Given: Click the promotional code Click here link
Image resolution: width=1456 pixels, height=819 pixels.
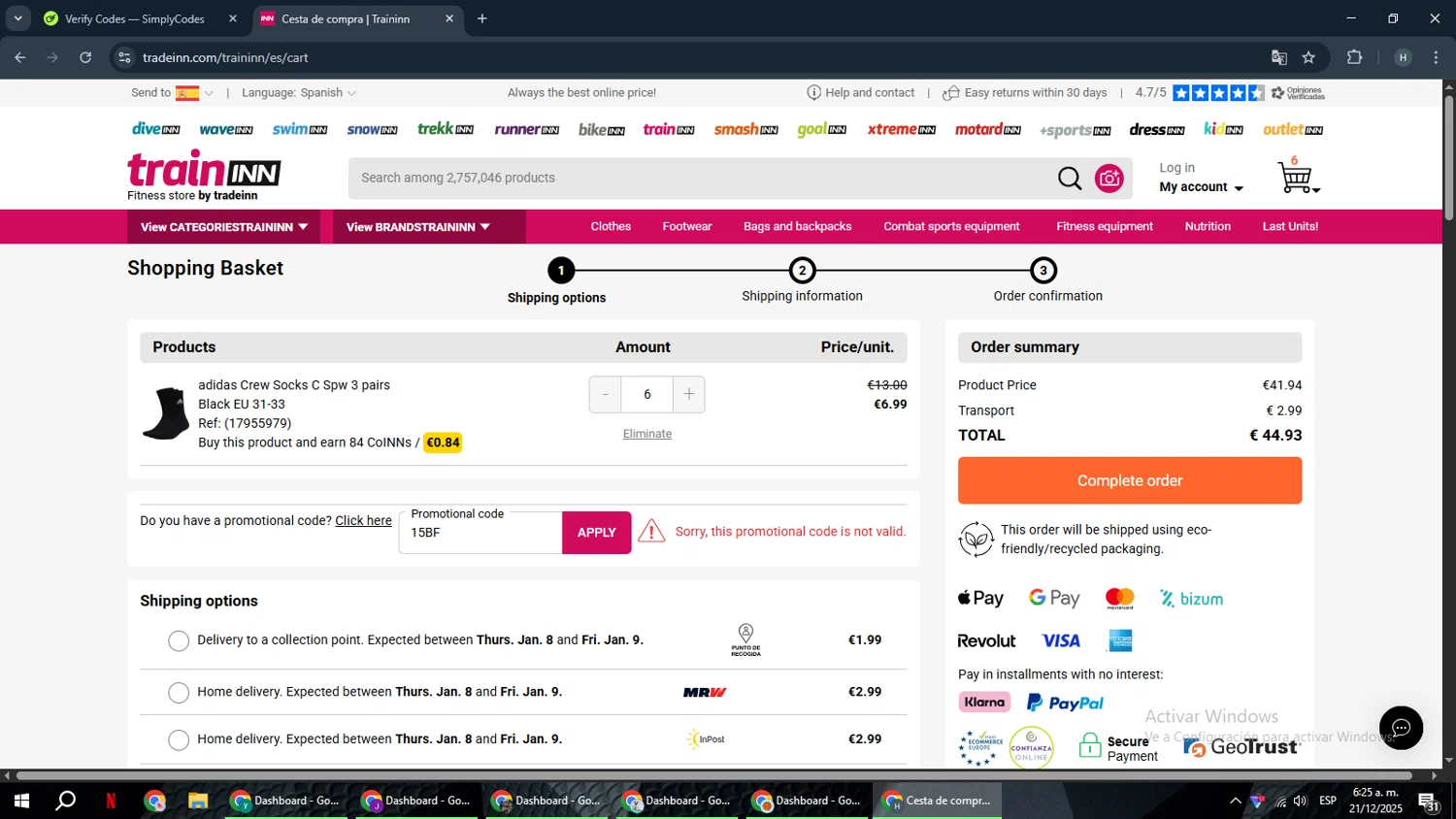Looking at the screenshot, I should click(363, 521).
